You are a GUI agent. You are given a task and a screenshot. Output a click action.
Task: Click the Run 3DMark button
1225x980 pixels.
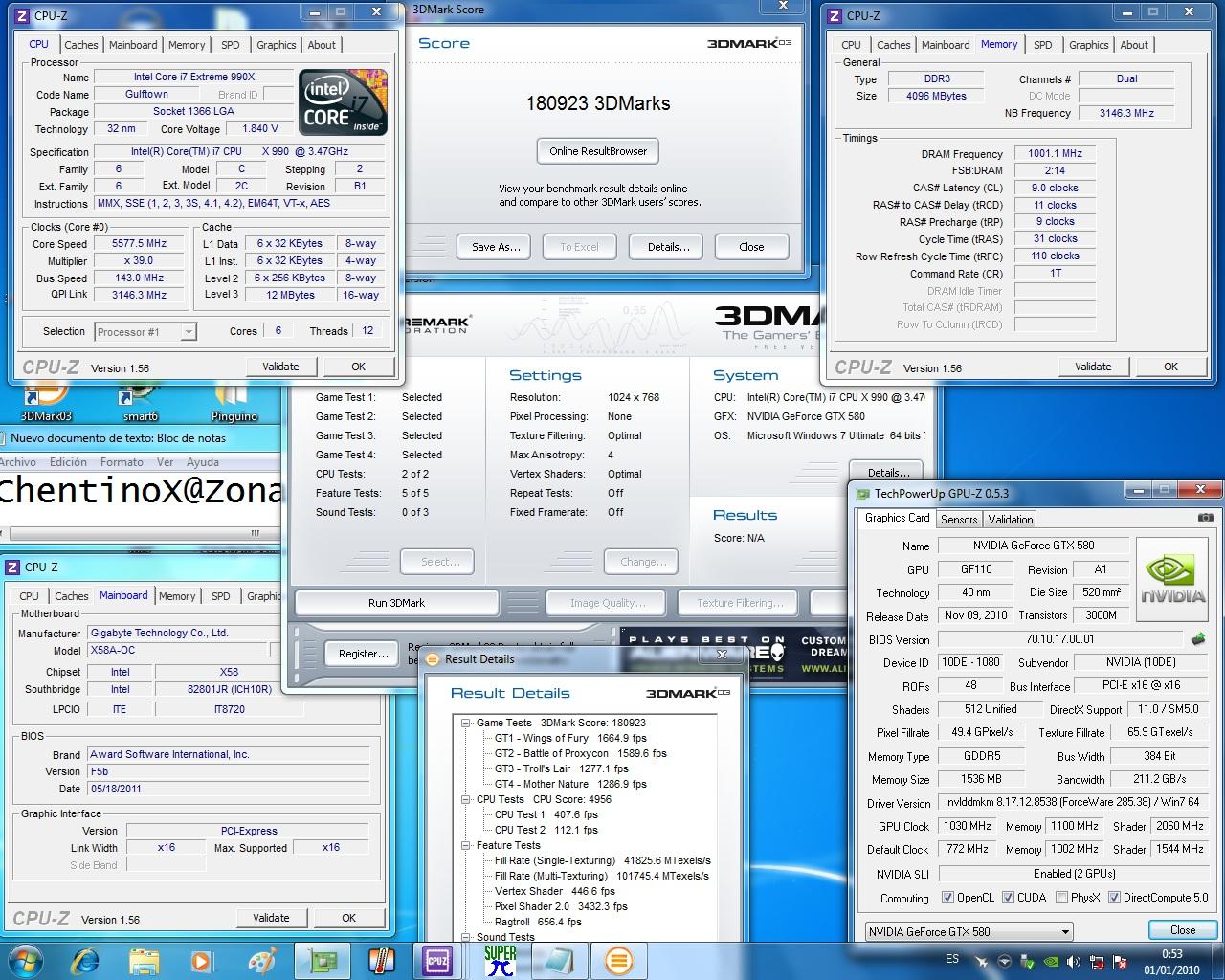[396, 603]
